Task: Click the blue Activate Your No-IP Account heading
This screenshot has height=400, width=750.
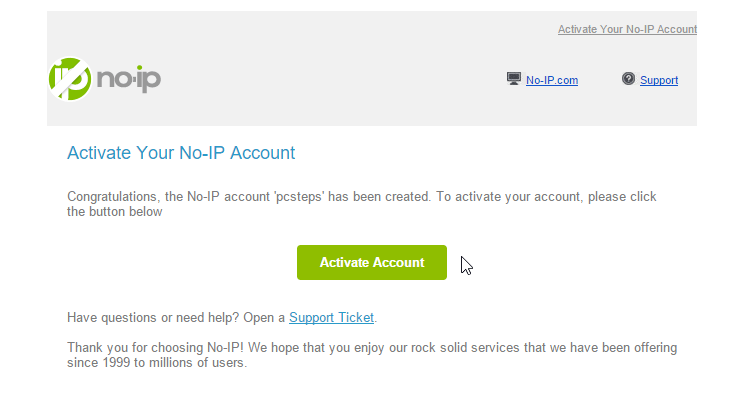Action: coord(181,153)
